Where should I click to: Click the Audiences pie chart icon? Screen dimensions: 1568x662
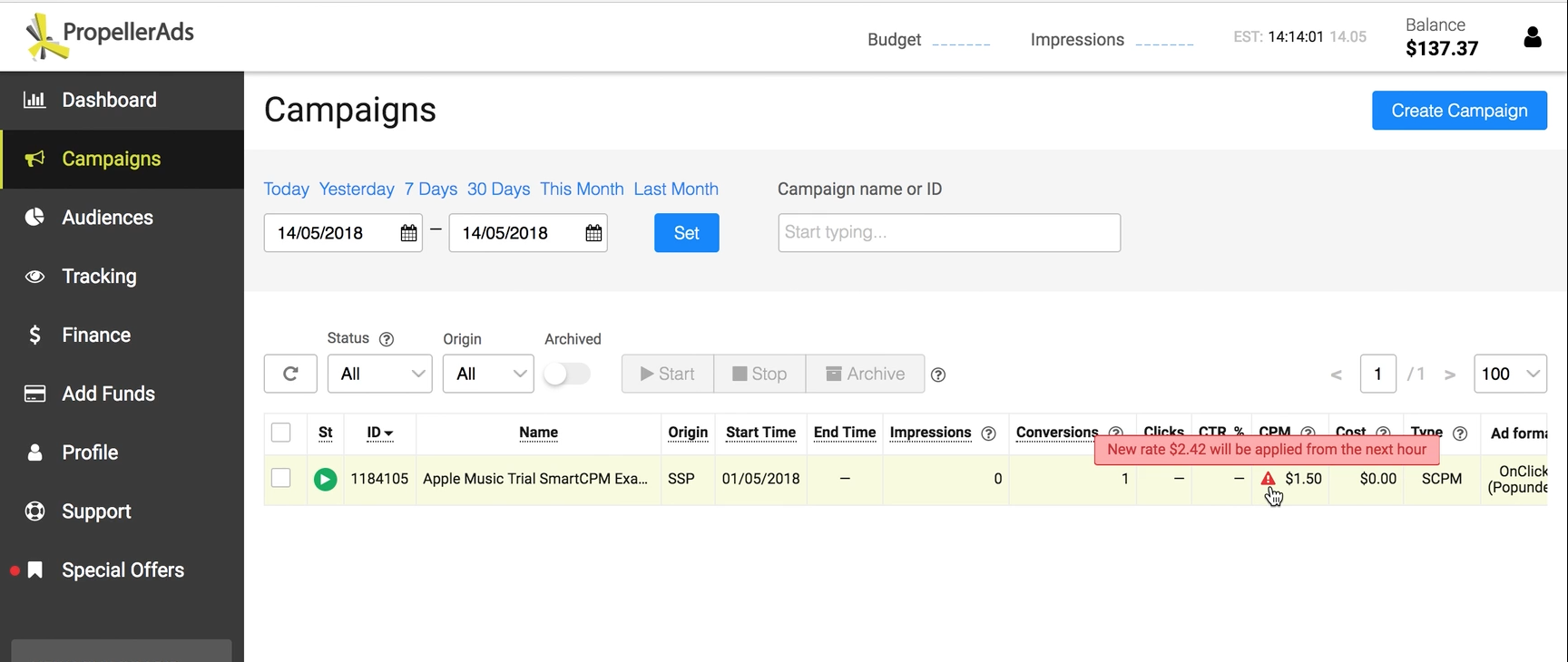click(x=34, y=217)
